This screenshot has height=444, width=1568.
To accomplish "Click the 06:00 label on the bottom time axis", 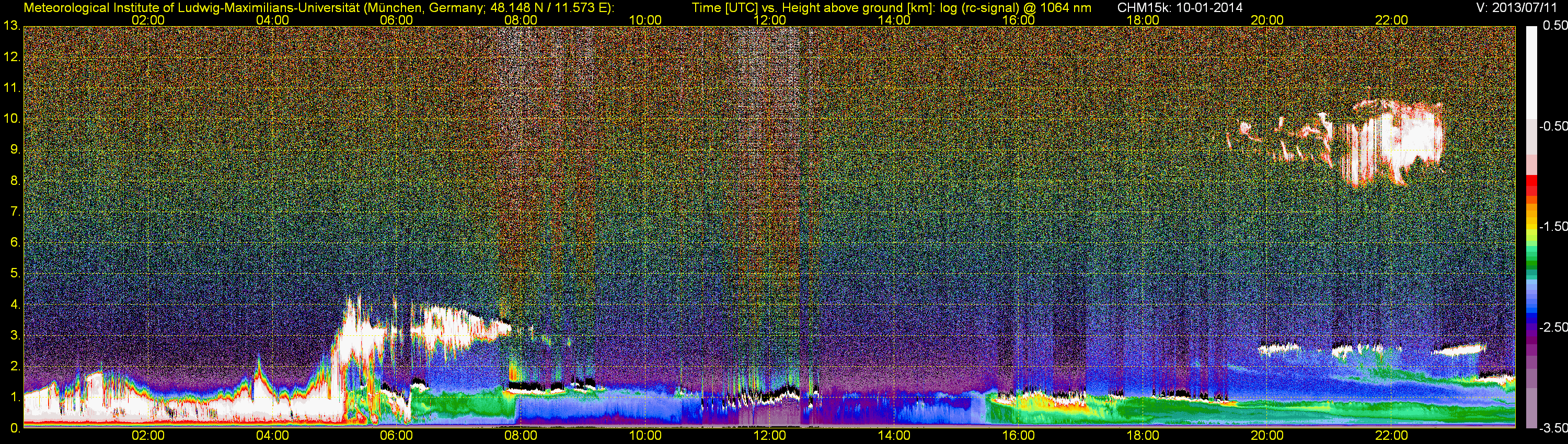I will click(x=396, y=436).
